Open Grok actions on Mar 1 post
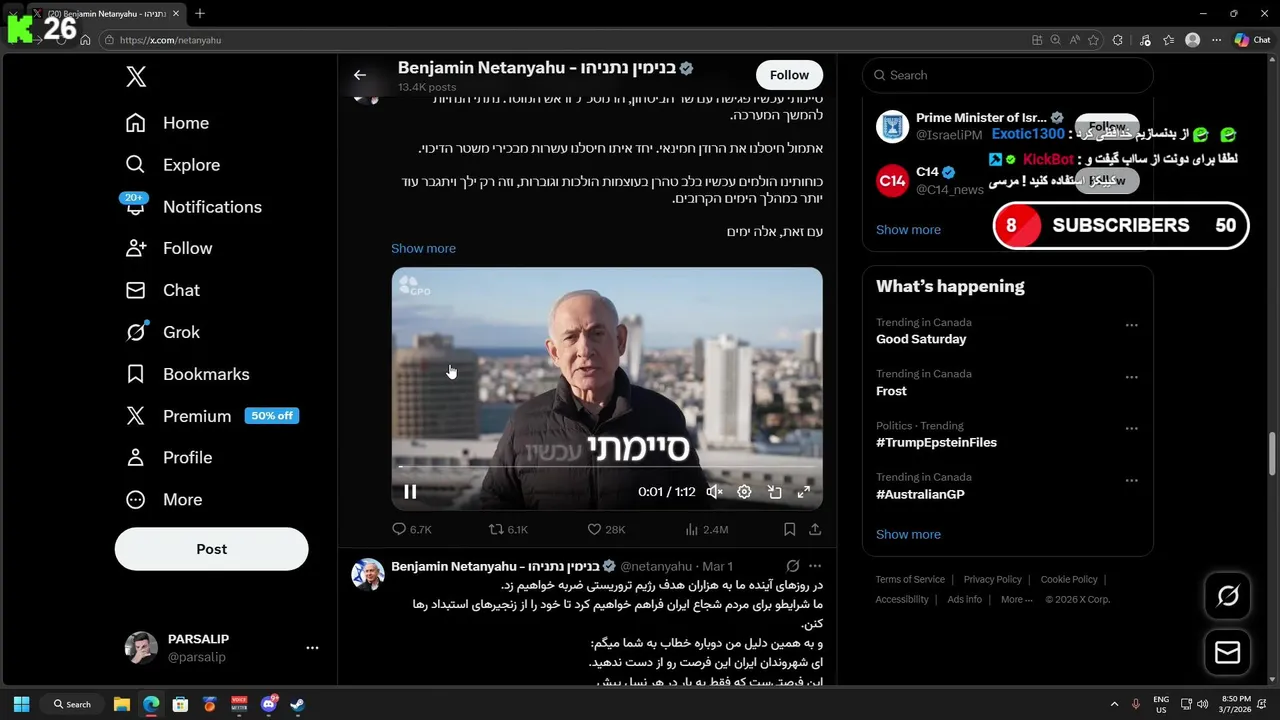The width and height of the screenshot is (1280, 720). [x=793, y=566]
